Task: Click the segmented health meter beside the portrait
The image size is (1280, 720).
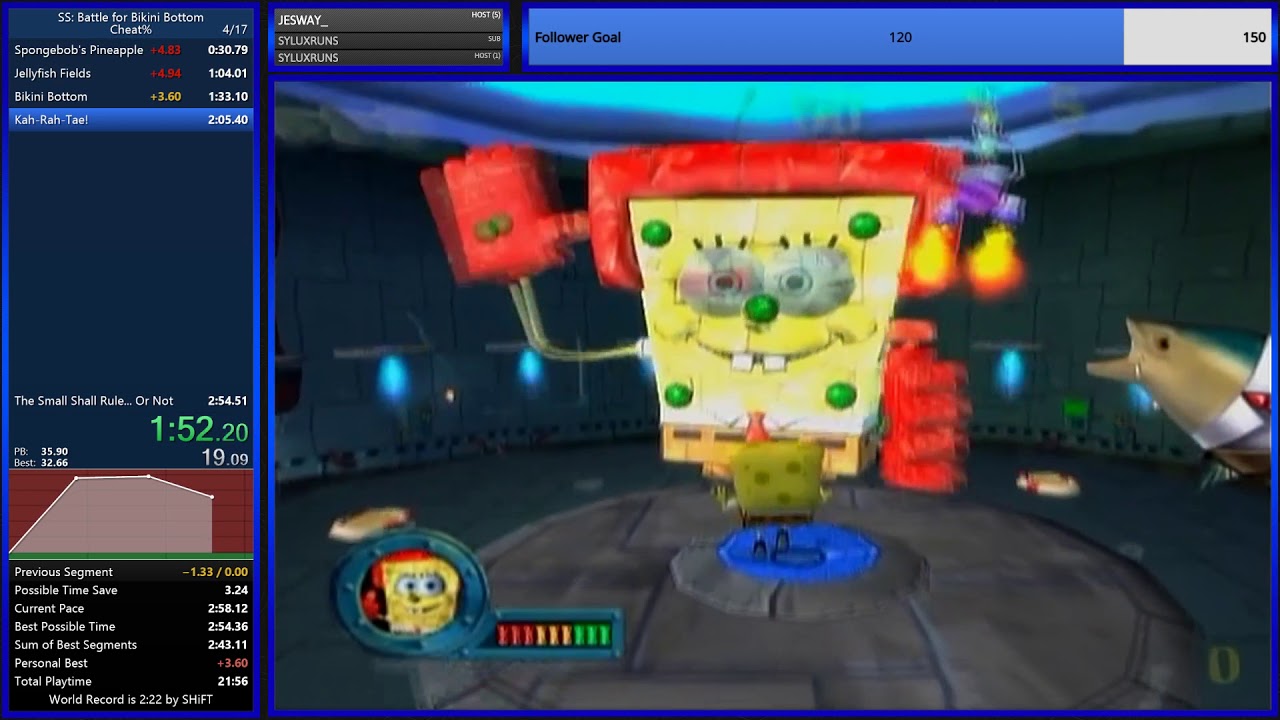Action: pyautogui.click(x=554, y=634)
